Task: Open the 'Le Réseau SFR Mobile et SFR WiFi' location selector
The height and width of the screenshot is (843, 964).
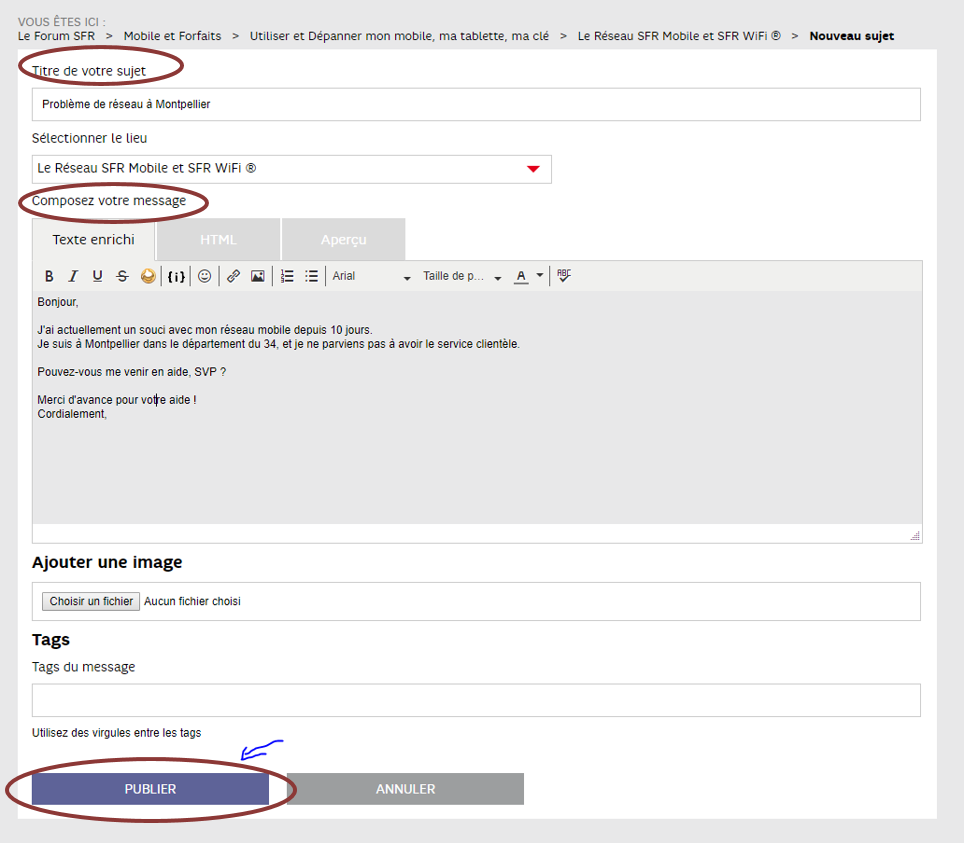Action: click(x=290, y=168)
